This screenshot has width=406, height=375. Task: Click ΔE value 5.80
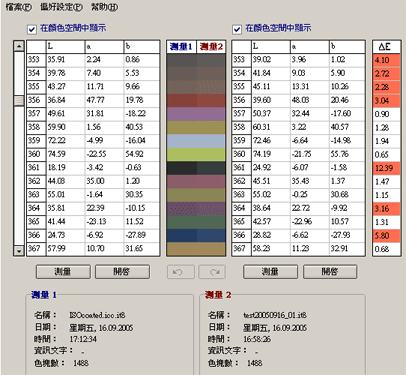[386, 235]
